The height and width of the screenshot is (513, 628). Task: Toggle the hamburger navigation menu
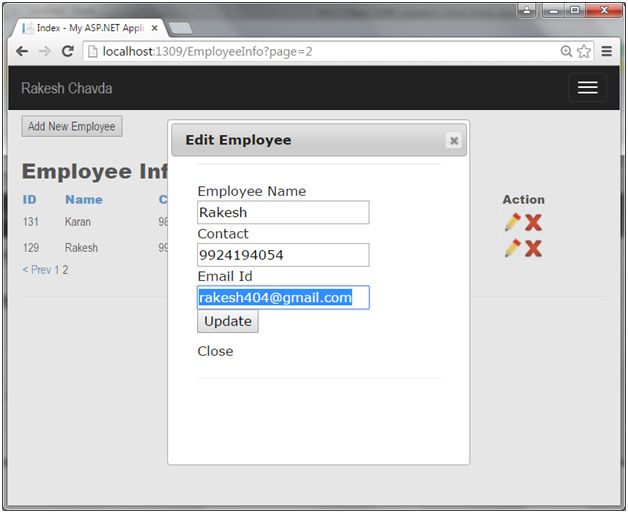pos(587,88)
